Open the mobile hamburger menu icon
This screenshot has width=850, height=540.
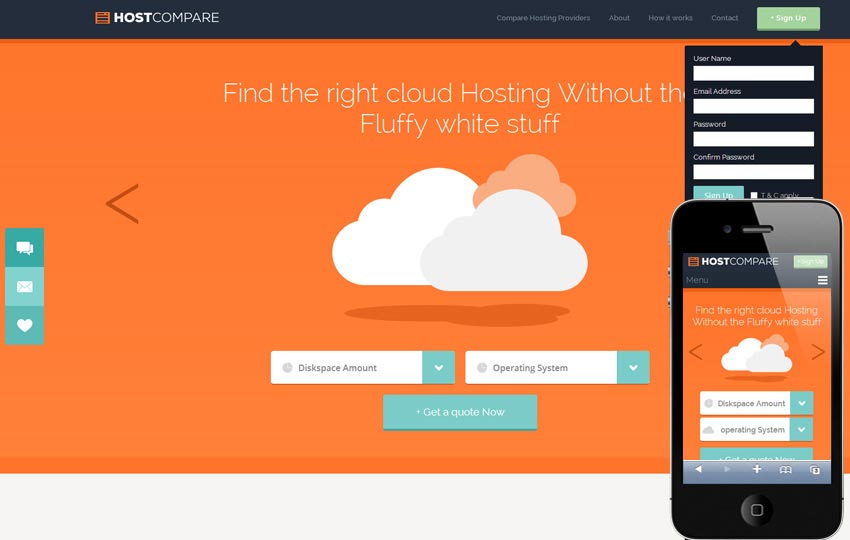pos(822,280)
